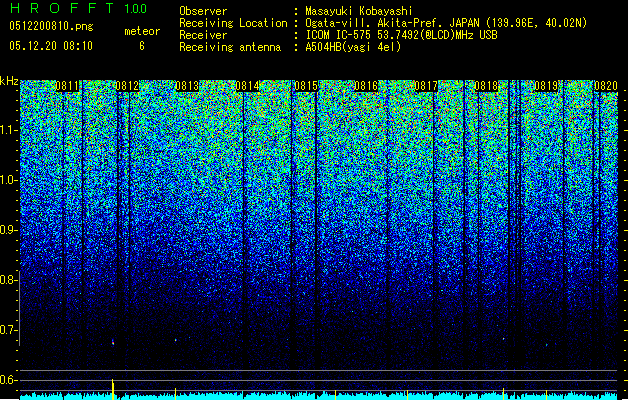
Task: Select the meteor count value 6
Action: (142, 46)
